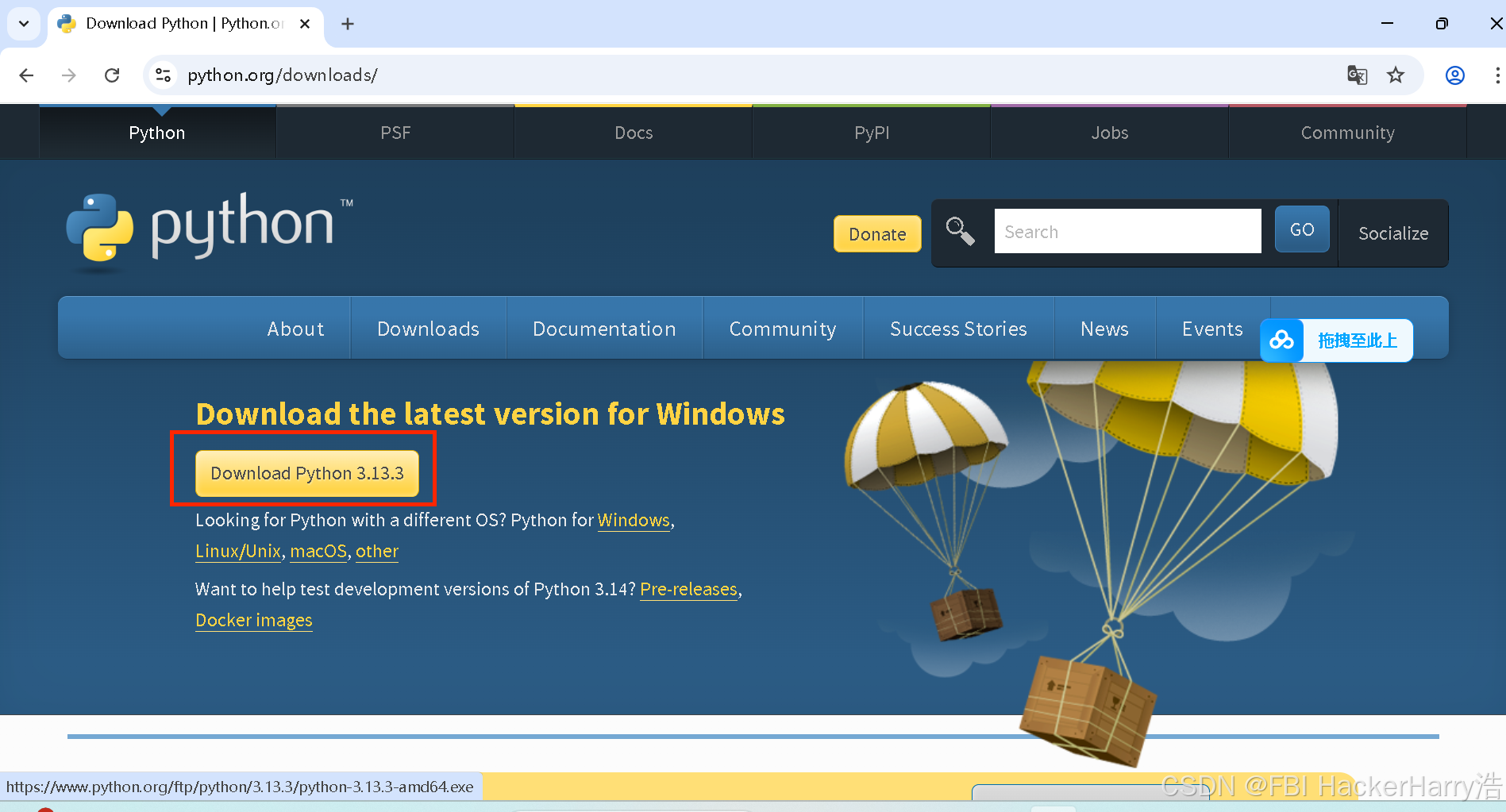Viewport: 1506px width, 812px height.
Task: Bookmark this page with the star icon
Action: pyautogui.click(x=1396, y=75)
